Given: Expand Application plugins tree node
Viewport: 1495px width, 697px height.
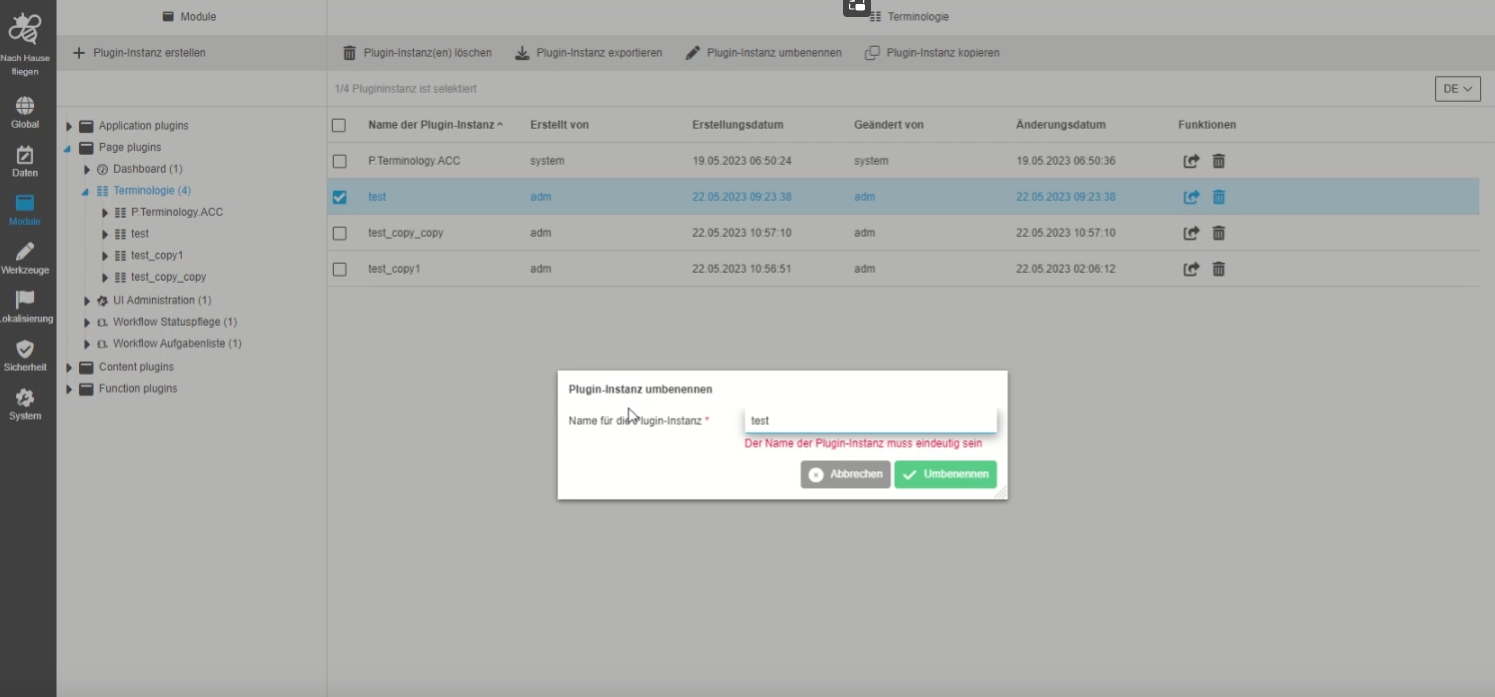Looking at the screenshot, I should tap(69, 126).
